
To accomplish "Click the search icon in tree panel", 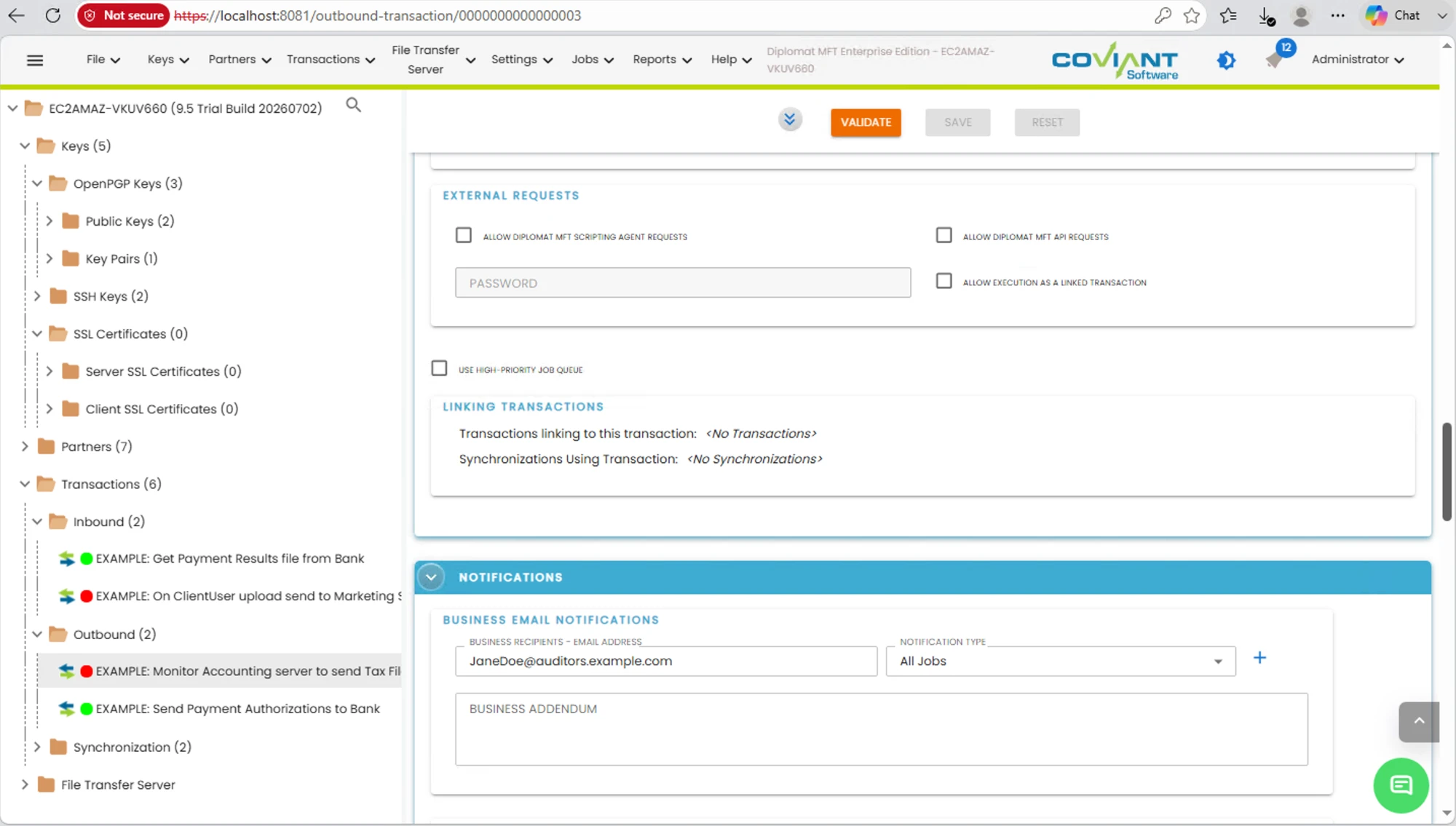I will [x=353, y=106].
